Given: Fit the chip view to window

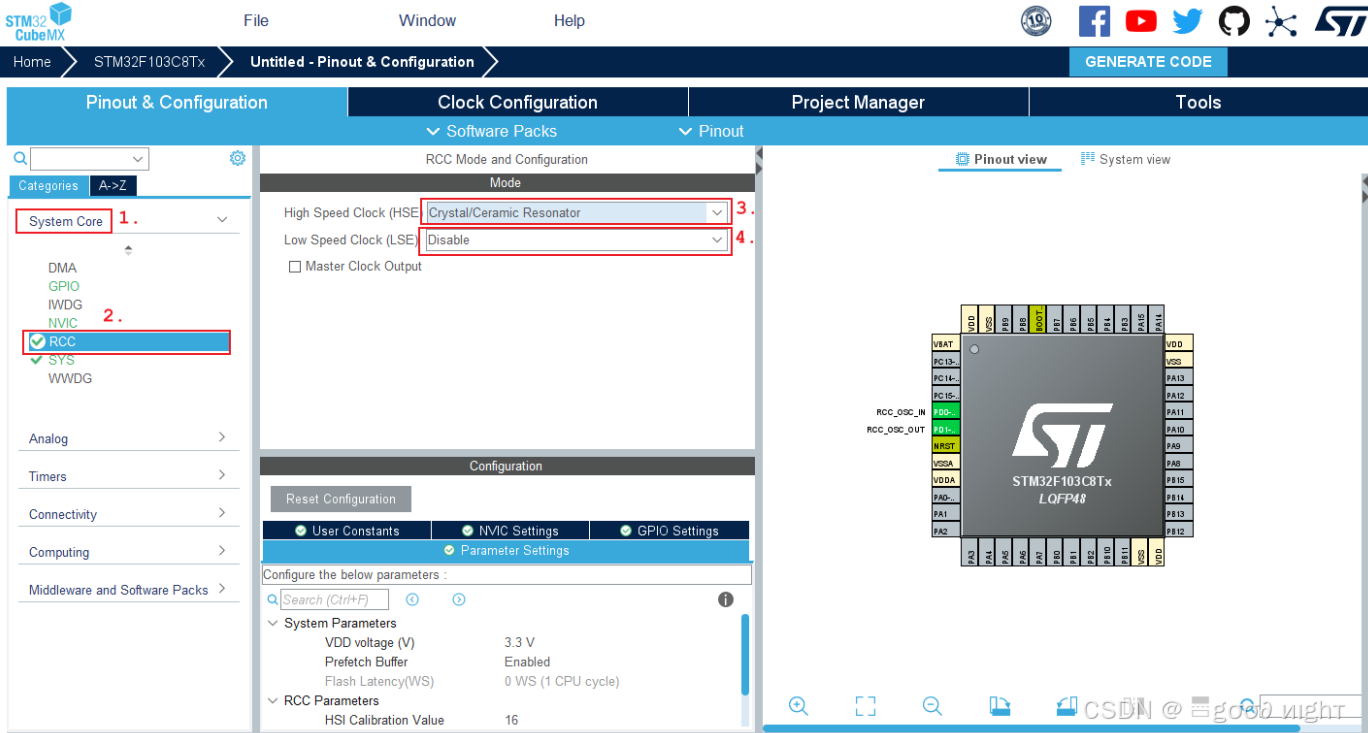Looking at the screenshot, I should point(866,706).
